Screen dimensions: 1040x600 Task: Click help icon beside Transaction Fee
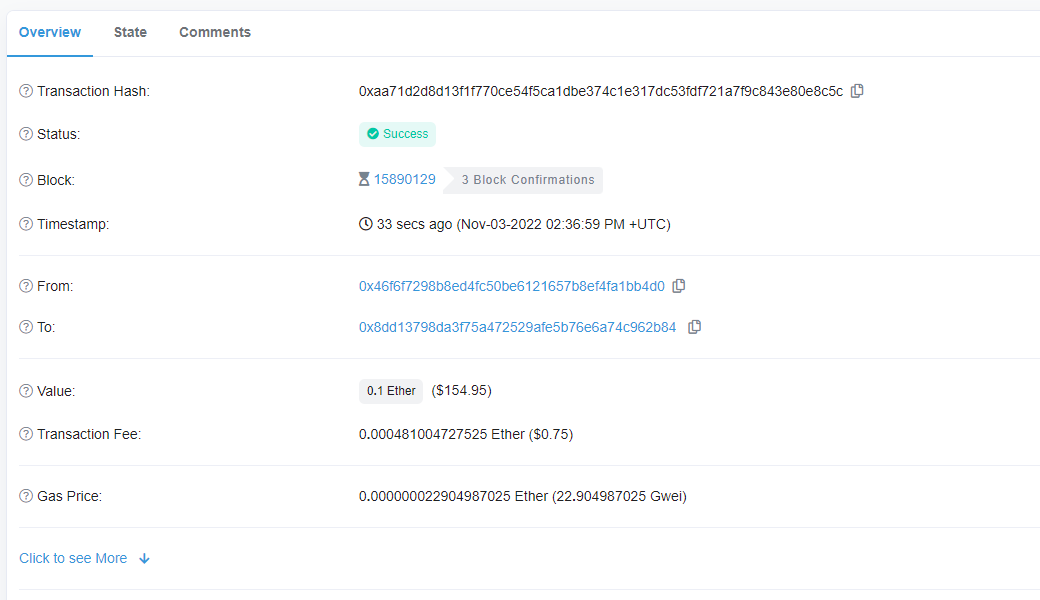(26, 434)
